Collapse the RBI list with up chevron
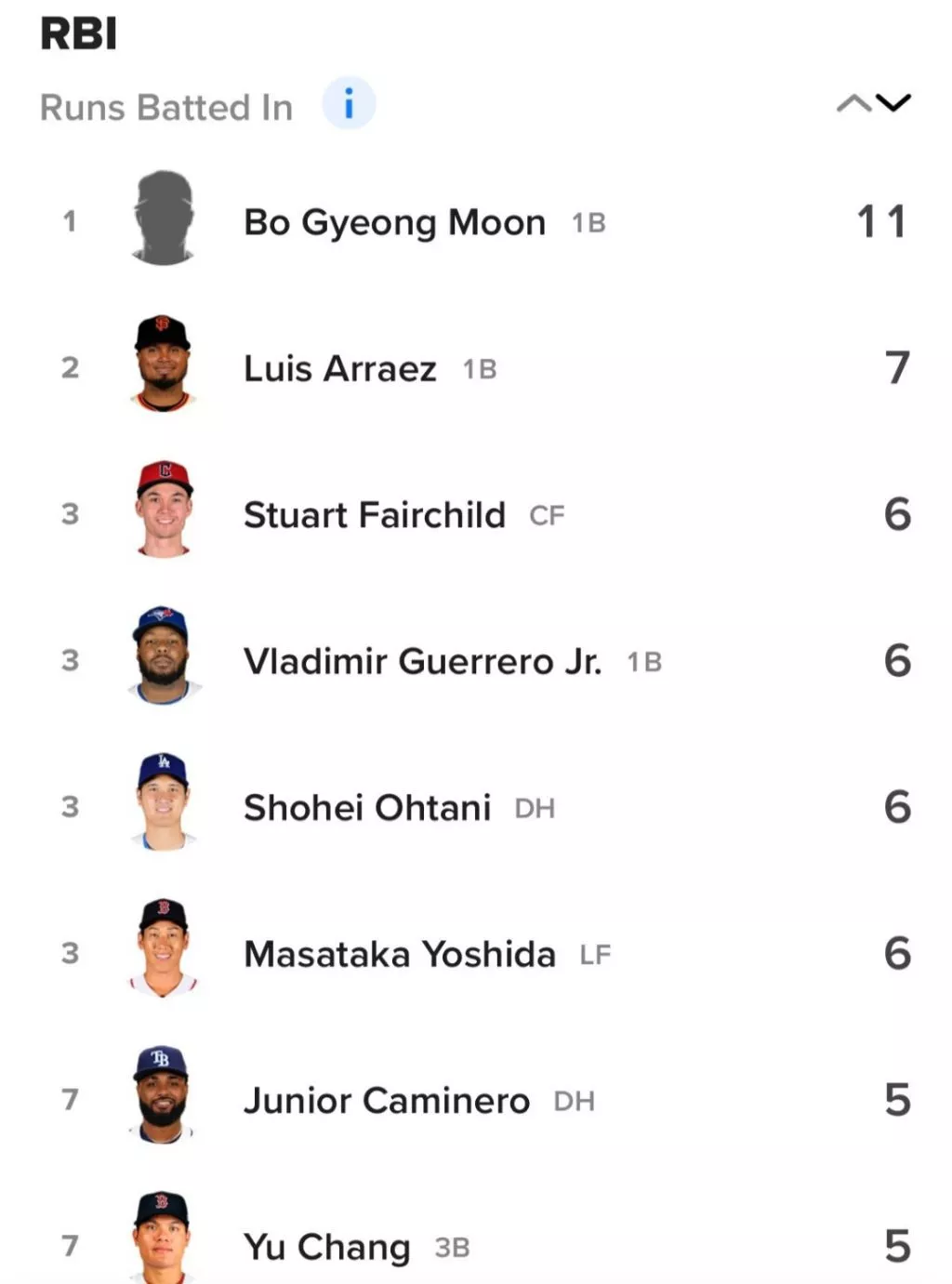952x1284 pixels. coord(853,103)
